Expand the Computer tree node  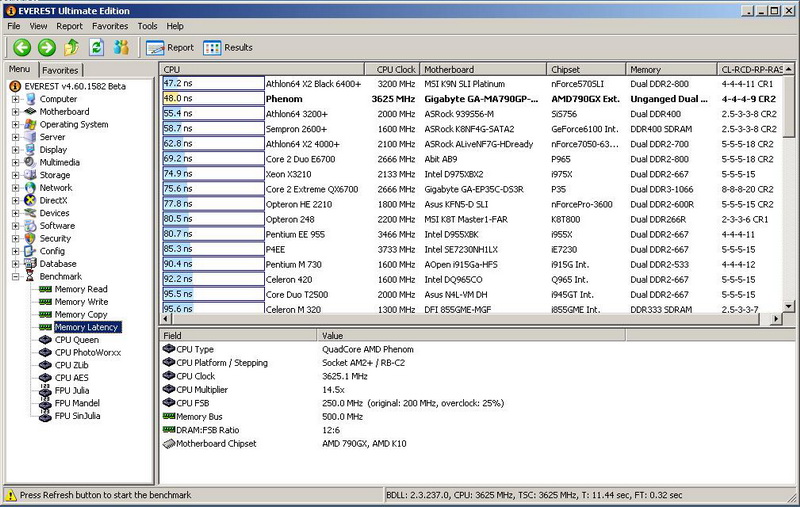click(x=15, y=99)
